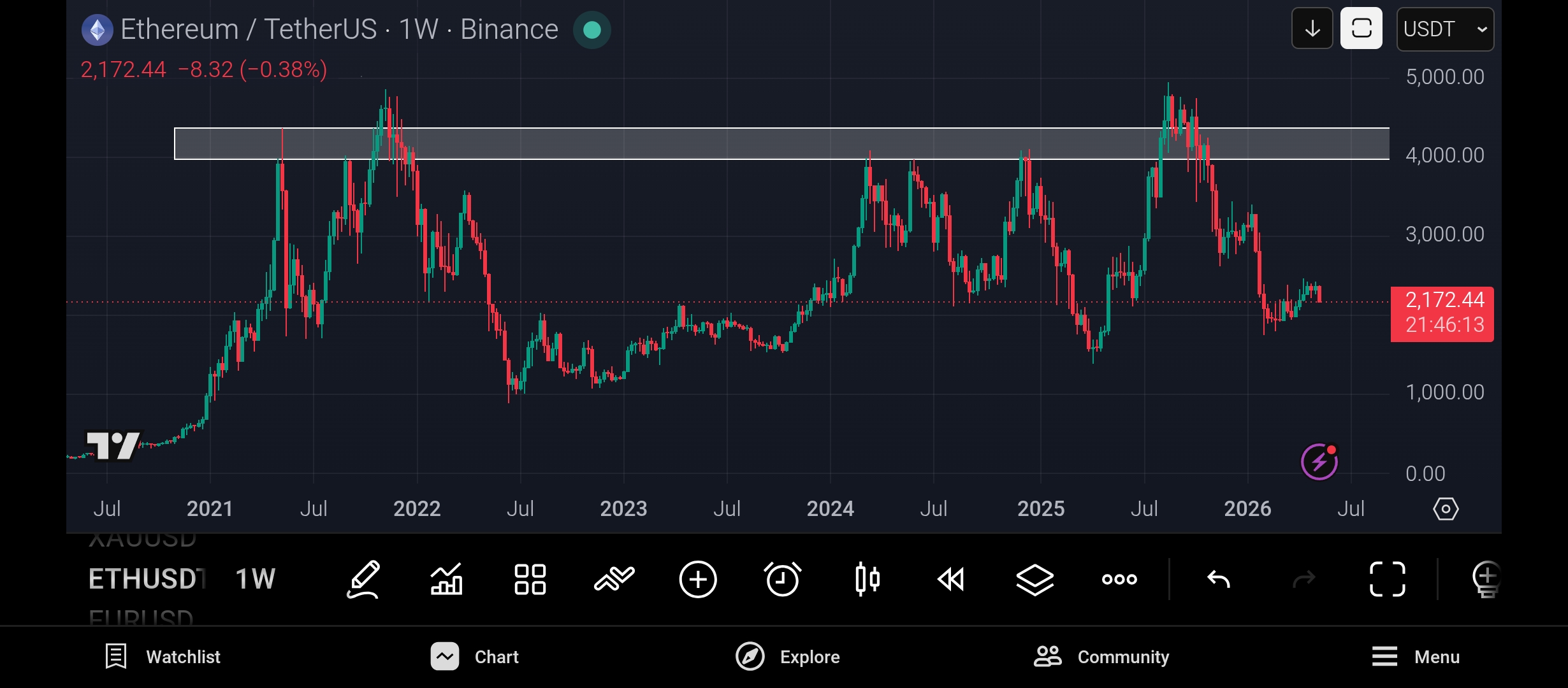The image size is (1568, 688).
Task: Tap the 2023 label on time axis
Action: click(623, 509)
